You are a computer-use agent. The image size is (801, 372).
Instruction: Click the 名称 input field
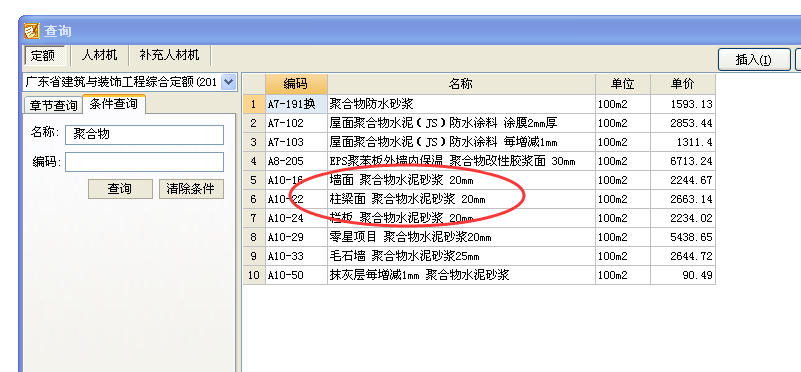point(145,135)
